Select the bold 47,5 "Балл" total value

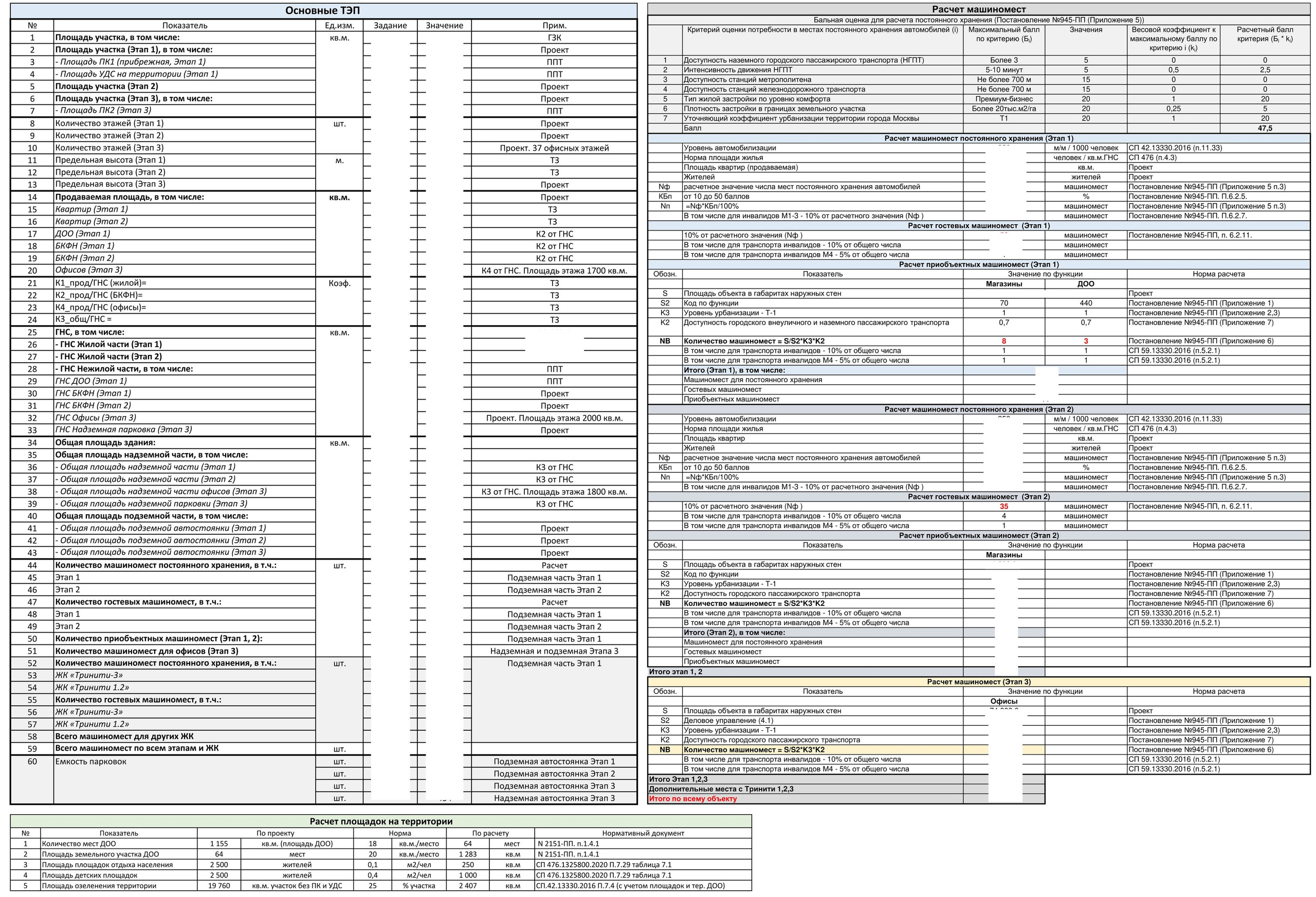click(1265, 129)
